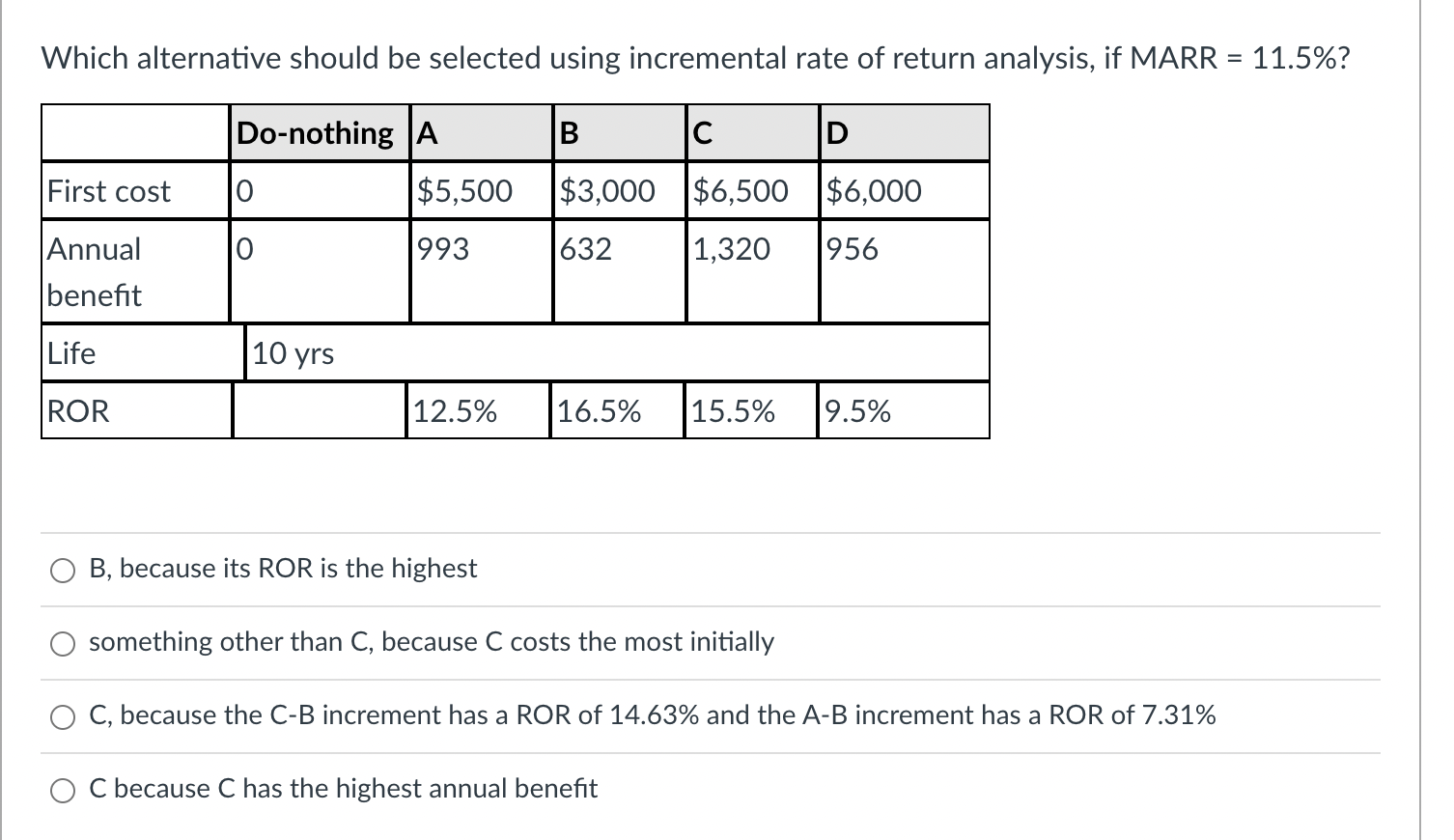The height and width of the screenshot is (840, 1454).
Task: Select the 16.5% ROR cell under B
Action: pos(599,411)
